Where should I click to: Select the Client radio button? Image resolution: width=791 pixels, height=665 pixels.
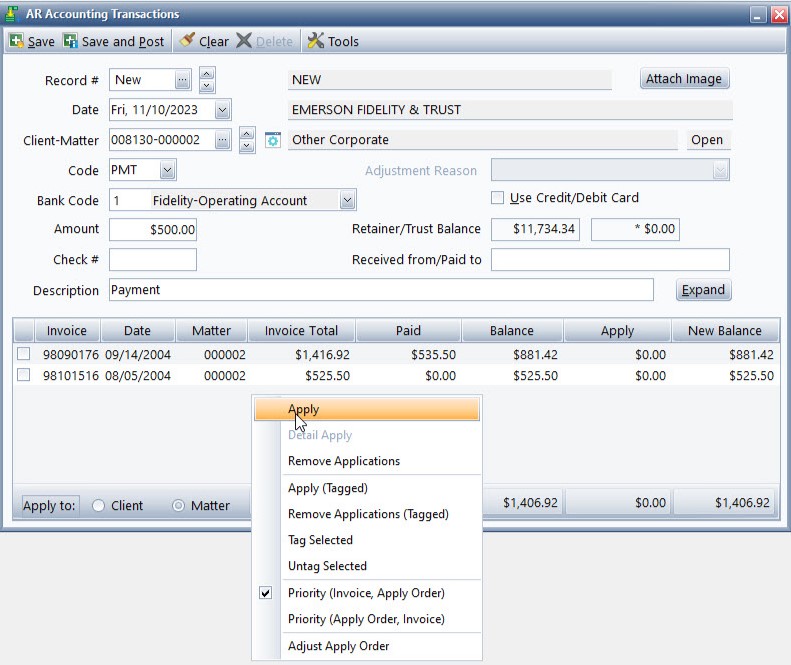[x=99, y=505]
